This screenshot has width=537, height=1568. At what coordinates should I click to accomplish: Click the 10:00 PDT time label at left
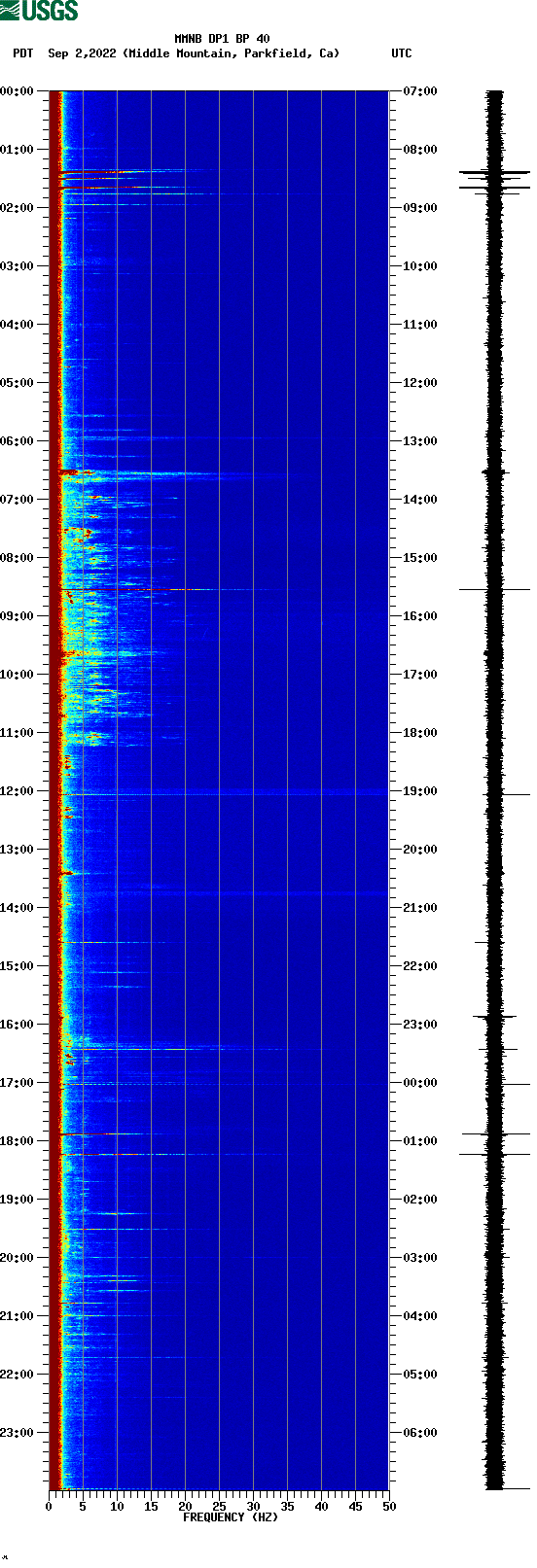tap(17, 675)
